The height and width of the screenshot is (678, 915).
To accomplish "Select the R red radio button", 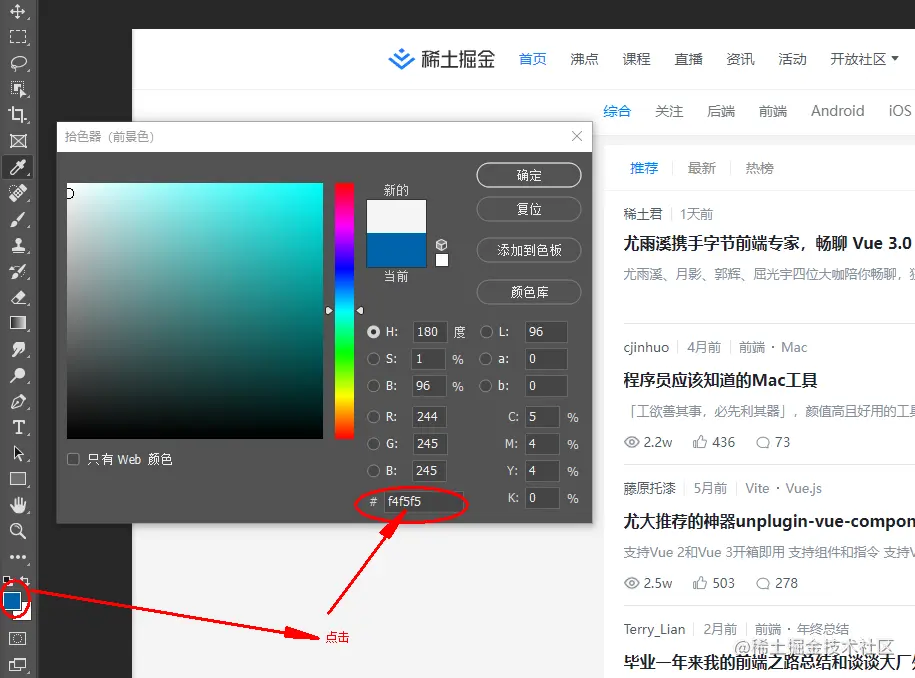I will 373,417.
